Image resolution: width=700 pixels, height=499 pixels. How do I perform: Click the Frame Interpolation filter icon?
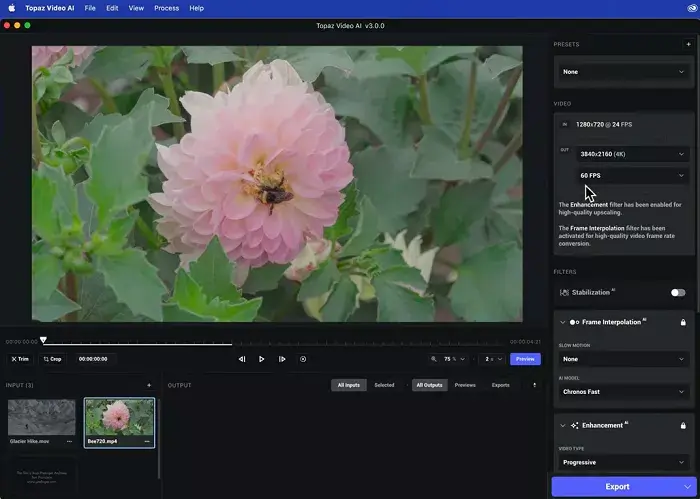574,322
